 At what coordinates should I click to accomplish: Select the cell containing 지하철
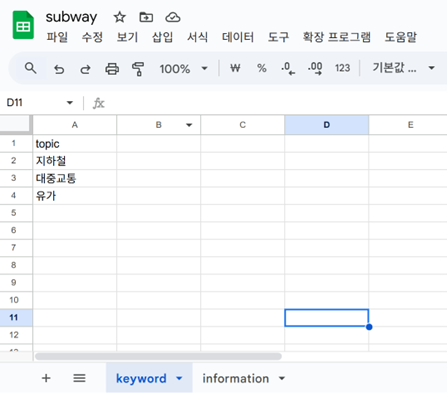point(75,161)
